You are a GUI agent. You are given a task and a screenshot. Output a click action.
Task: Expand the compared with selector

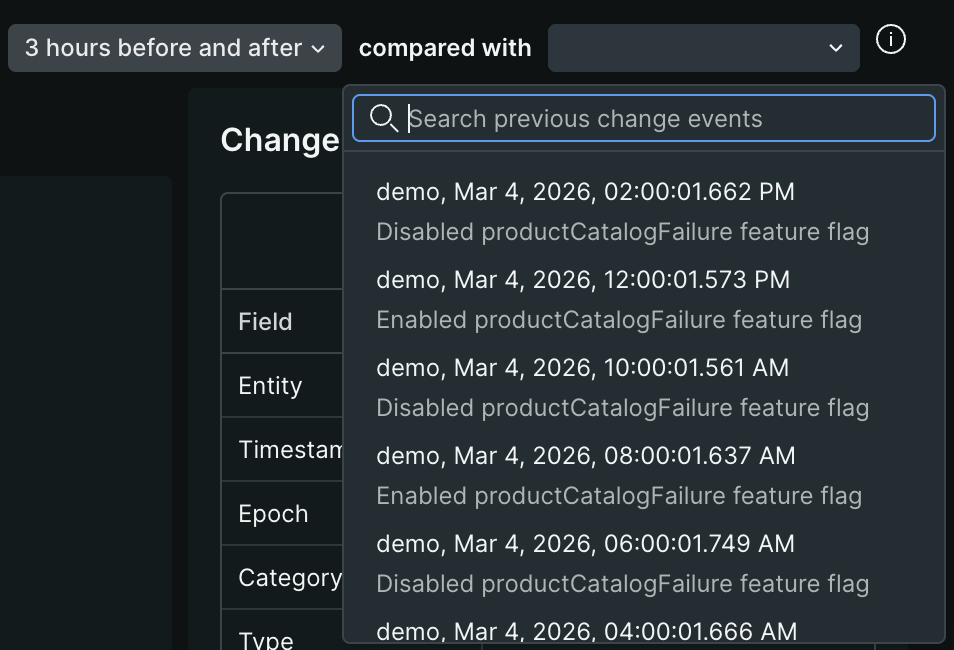[x=703, y=47]
